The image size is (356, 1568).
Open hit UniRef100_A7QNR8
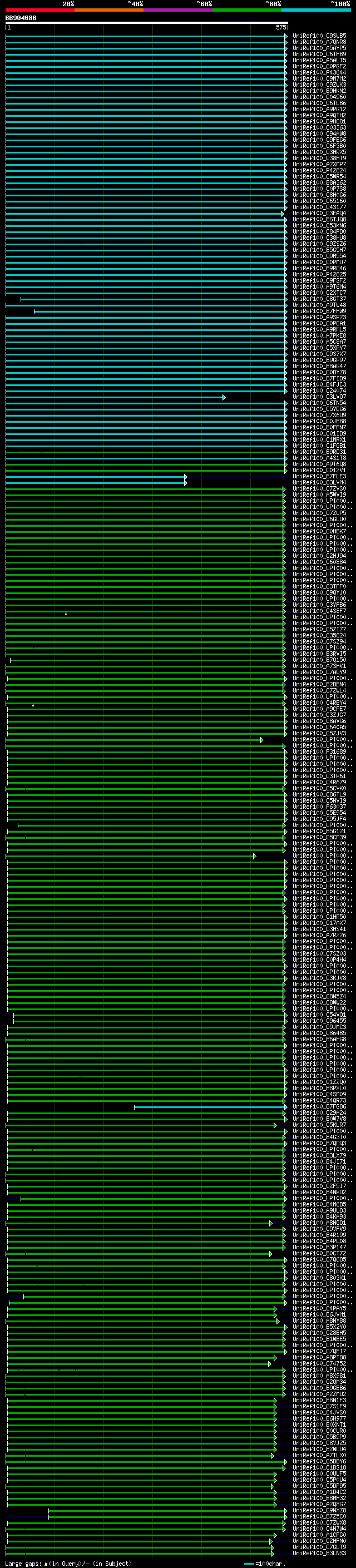319,42
